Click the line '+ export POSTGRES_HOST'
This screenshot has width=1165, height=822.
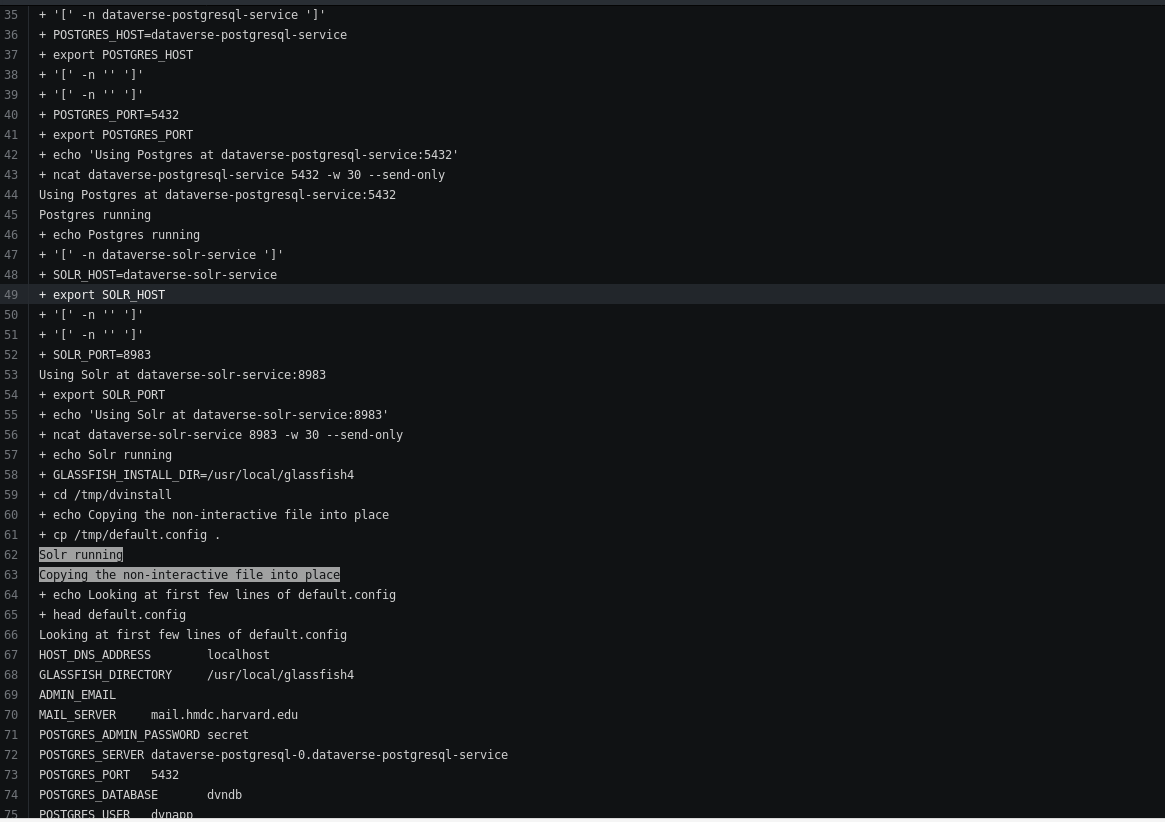coord(116,55)
